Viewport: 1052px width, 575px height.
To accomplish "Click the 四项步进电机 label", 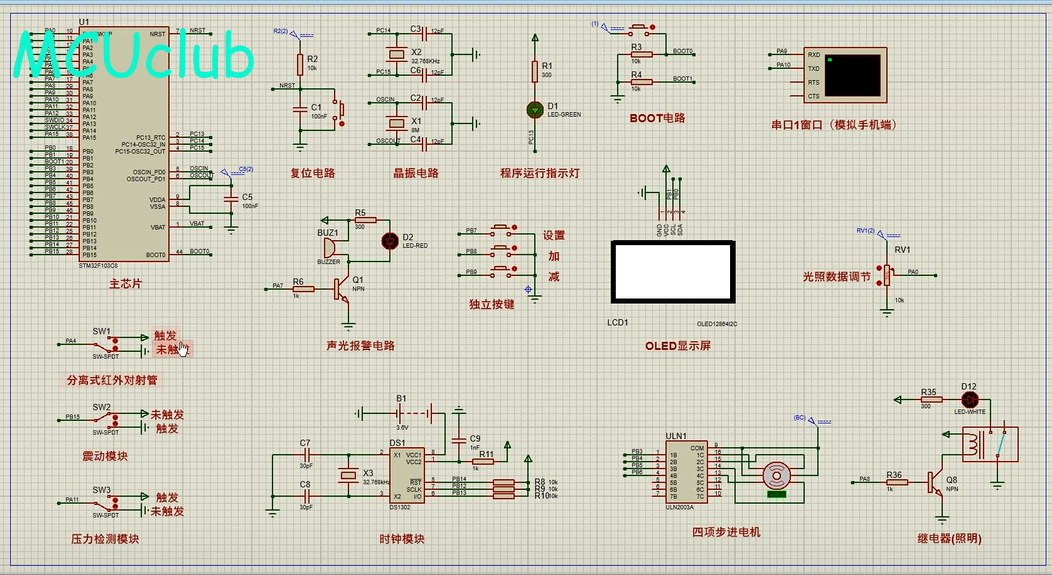I will pos(727,532).
